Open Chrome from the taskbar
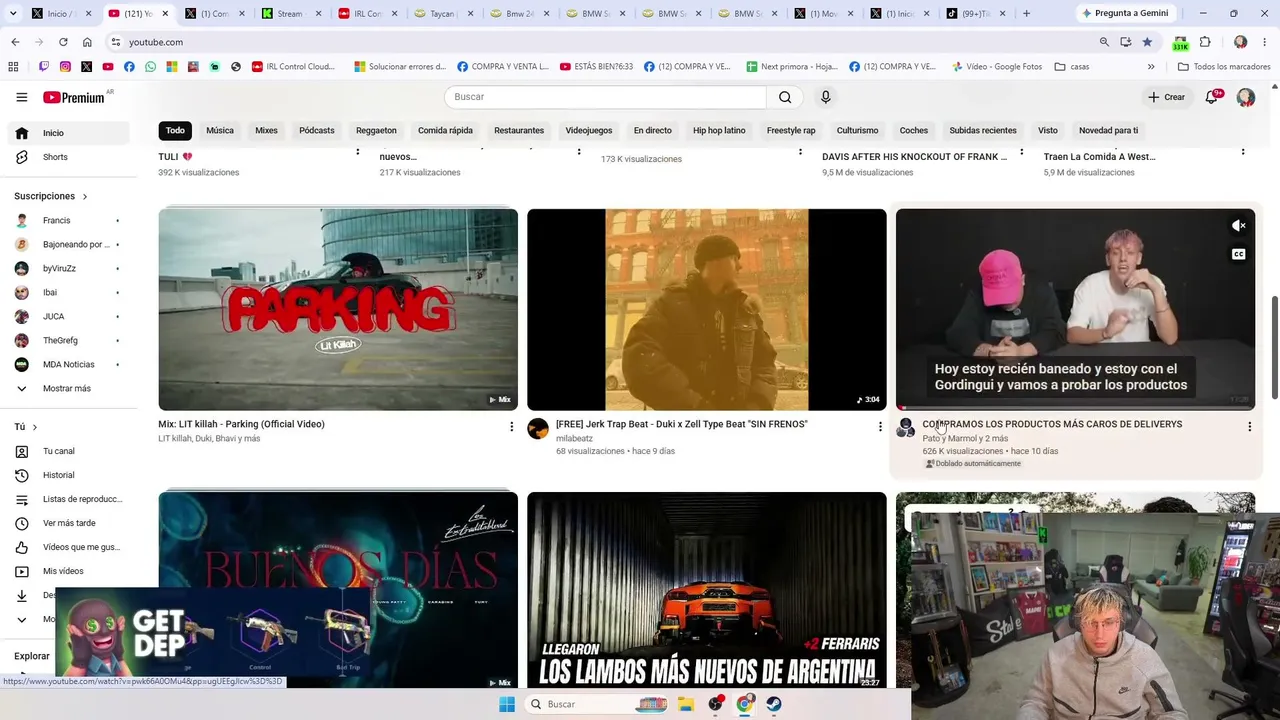The height and width of the screenshot is (720, 1280). 745,704
